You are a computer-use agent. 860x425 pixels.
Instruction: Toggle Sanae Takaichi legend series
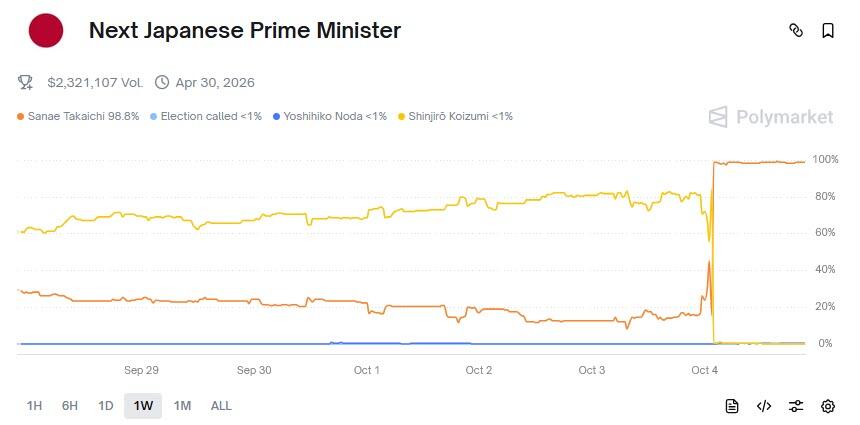click(79, 117)
